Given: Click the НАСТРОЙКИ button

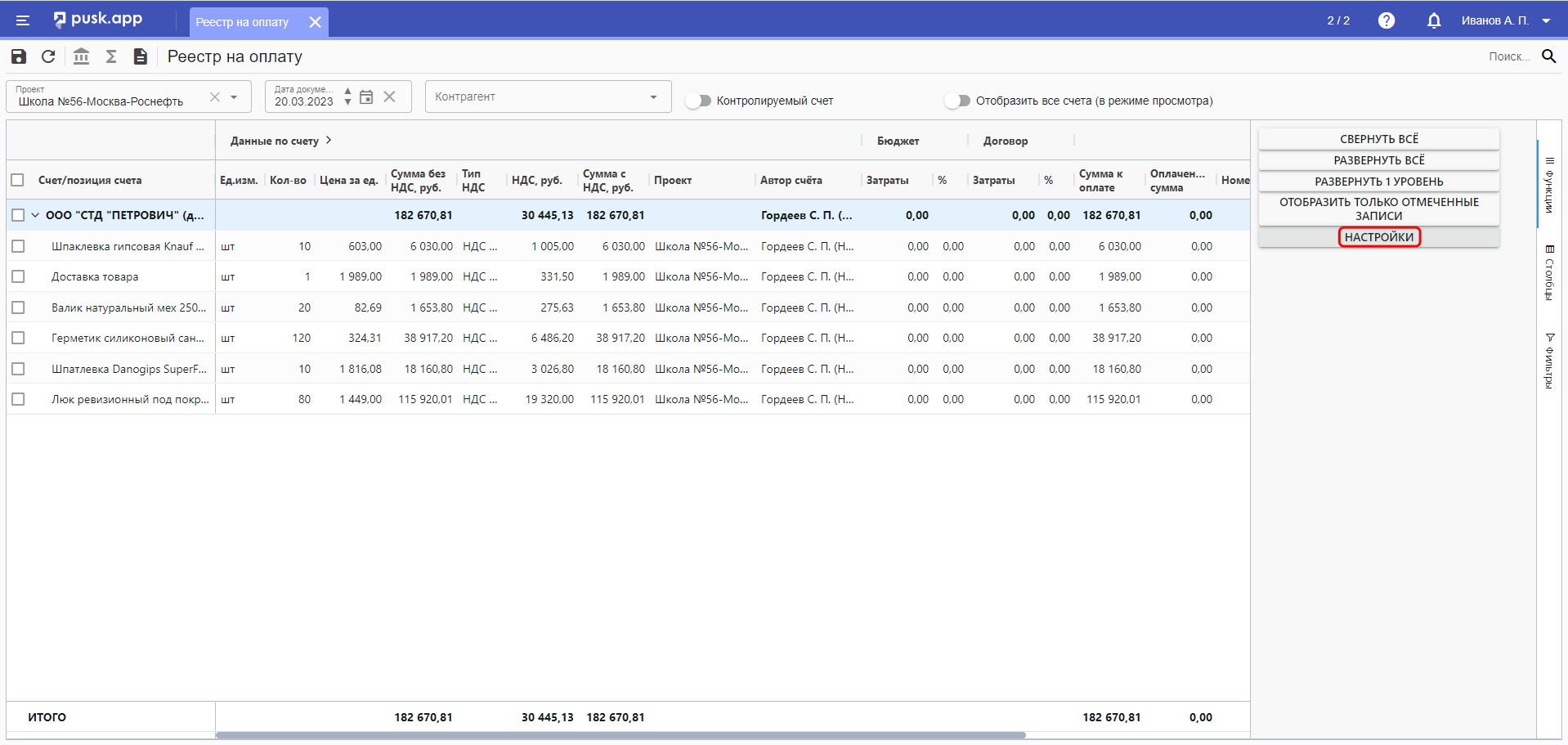Looking at the screenshot, I should pos(1378,237).
